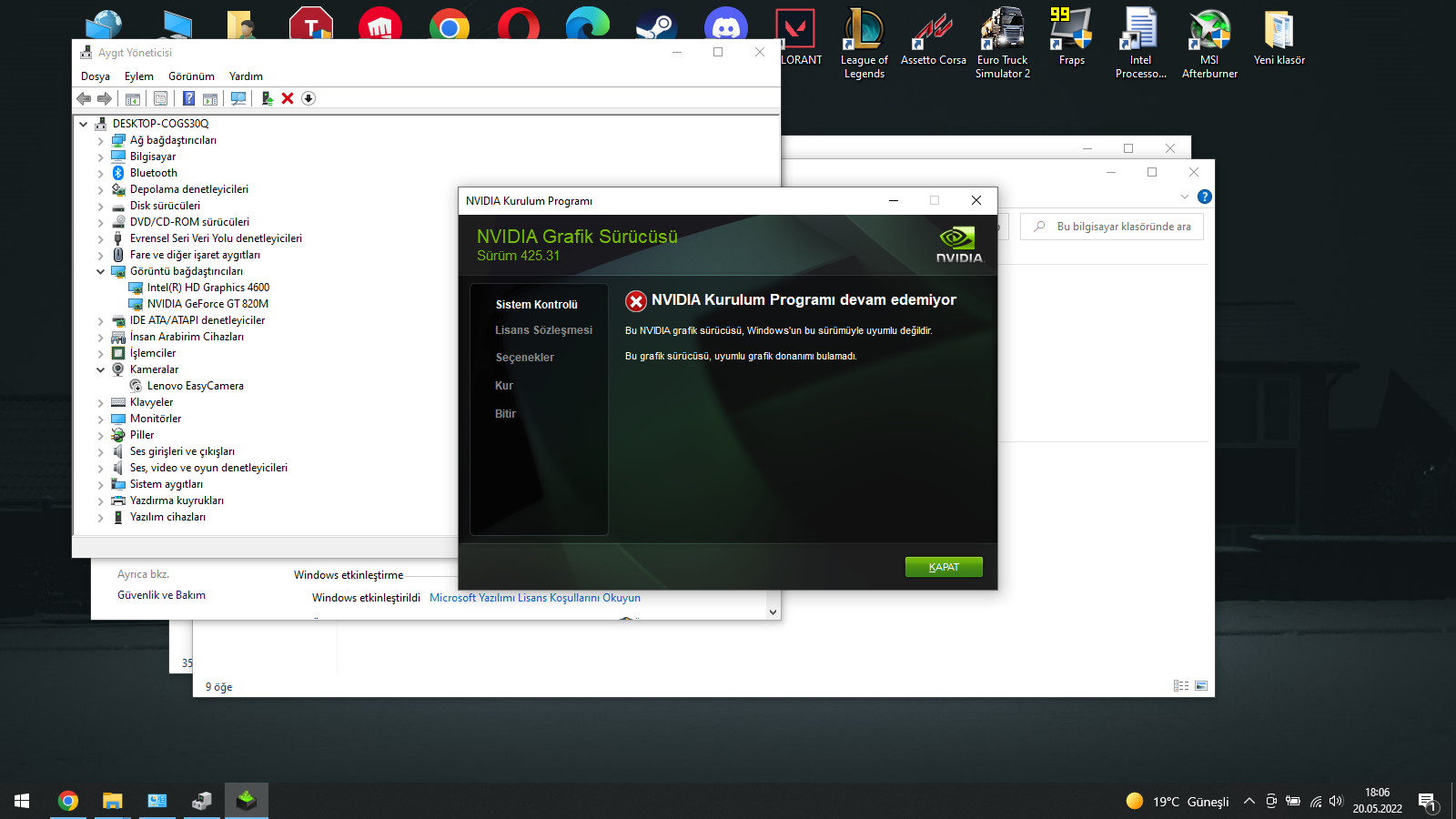Expand the Disk sürücüleri node
This screenshot has width=1456, height=819.
[x=101, y=207]
